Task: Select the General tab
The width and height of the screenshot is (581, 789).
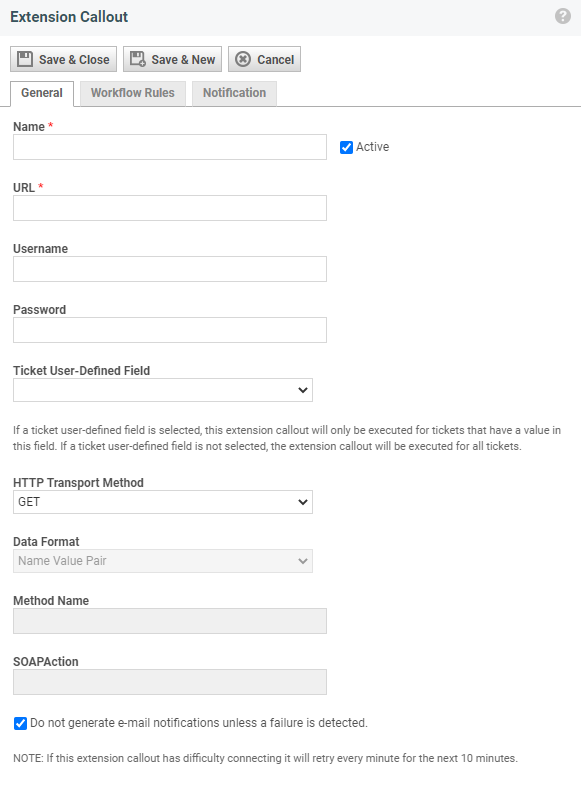Action: click(x=42, y=94)
